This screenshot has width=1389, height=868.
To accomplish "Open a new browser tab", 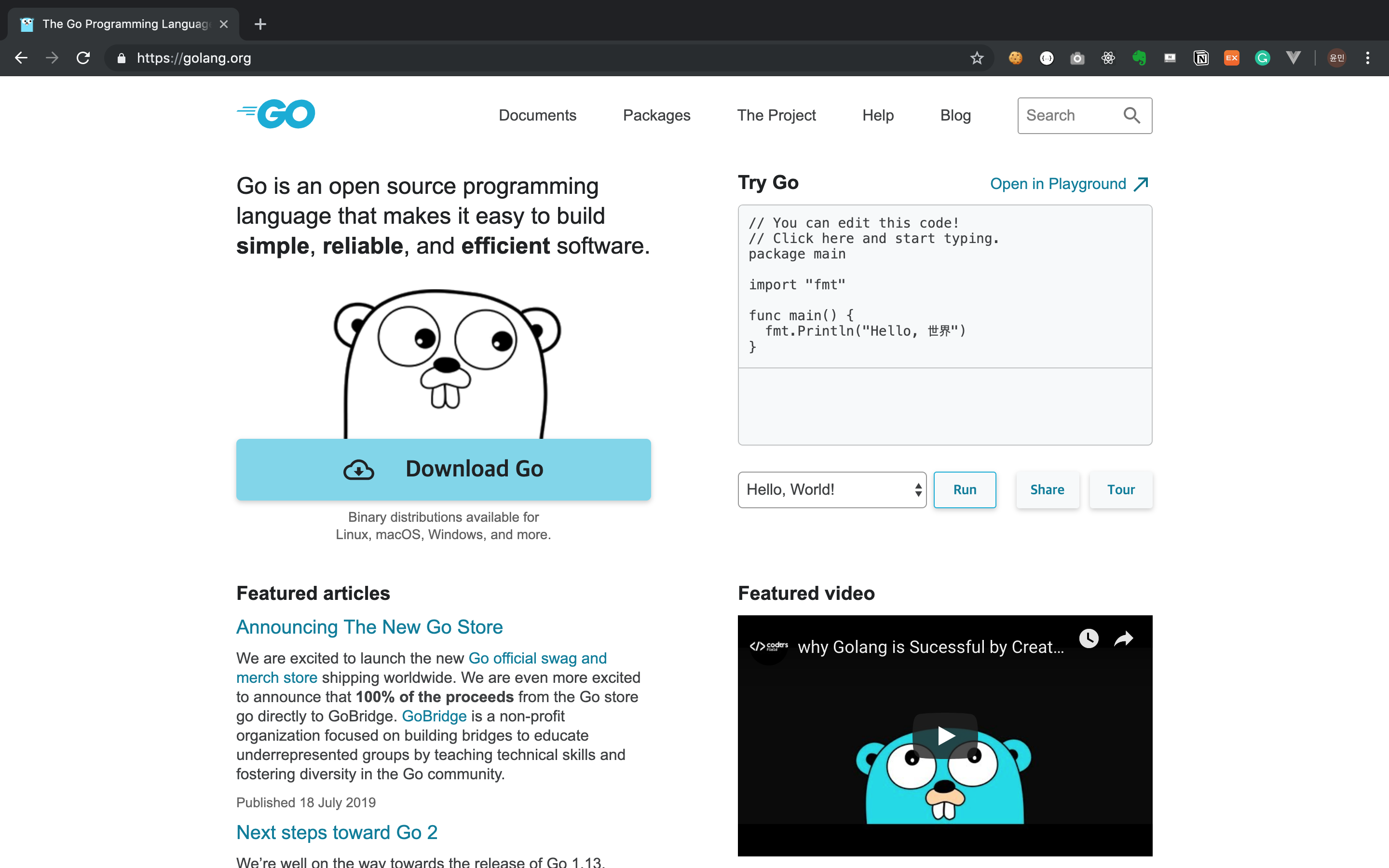I will click(260, 24).
